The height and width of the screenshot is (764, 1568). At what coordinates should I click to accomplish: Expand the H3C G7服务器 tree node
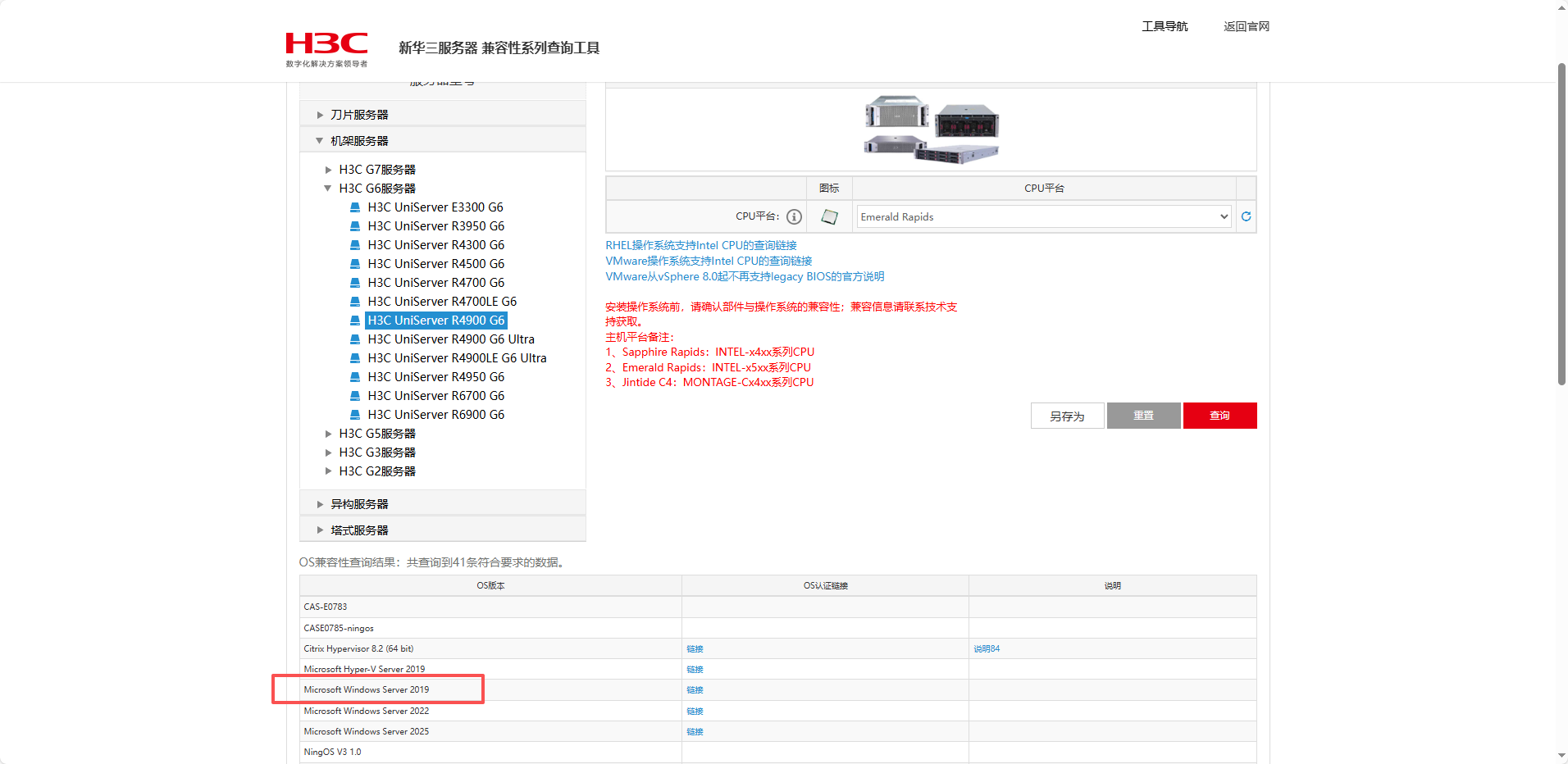click(x=328, y=170)
